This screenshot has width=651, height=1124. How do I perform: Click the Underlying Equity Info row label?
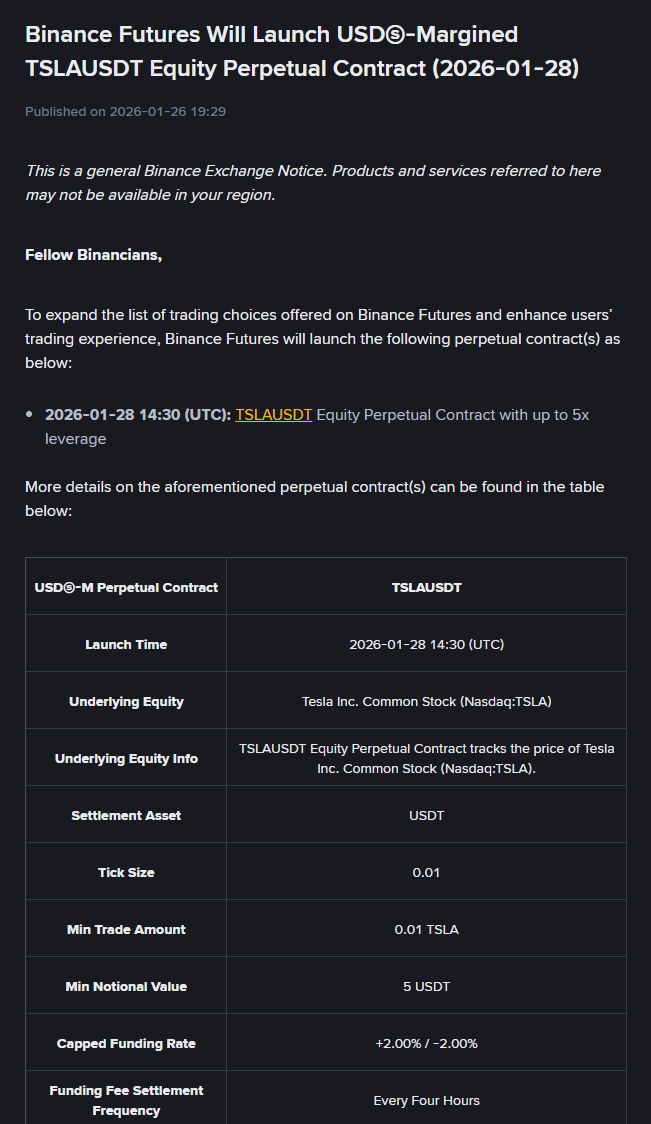[x=126, y=758]
